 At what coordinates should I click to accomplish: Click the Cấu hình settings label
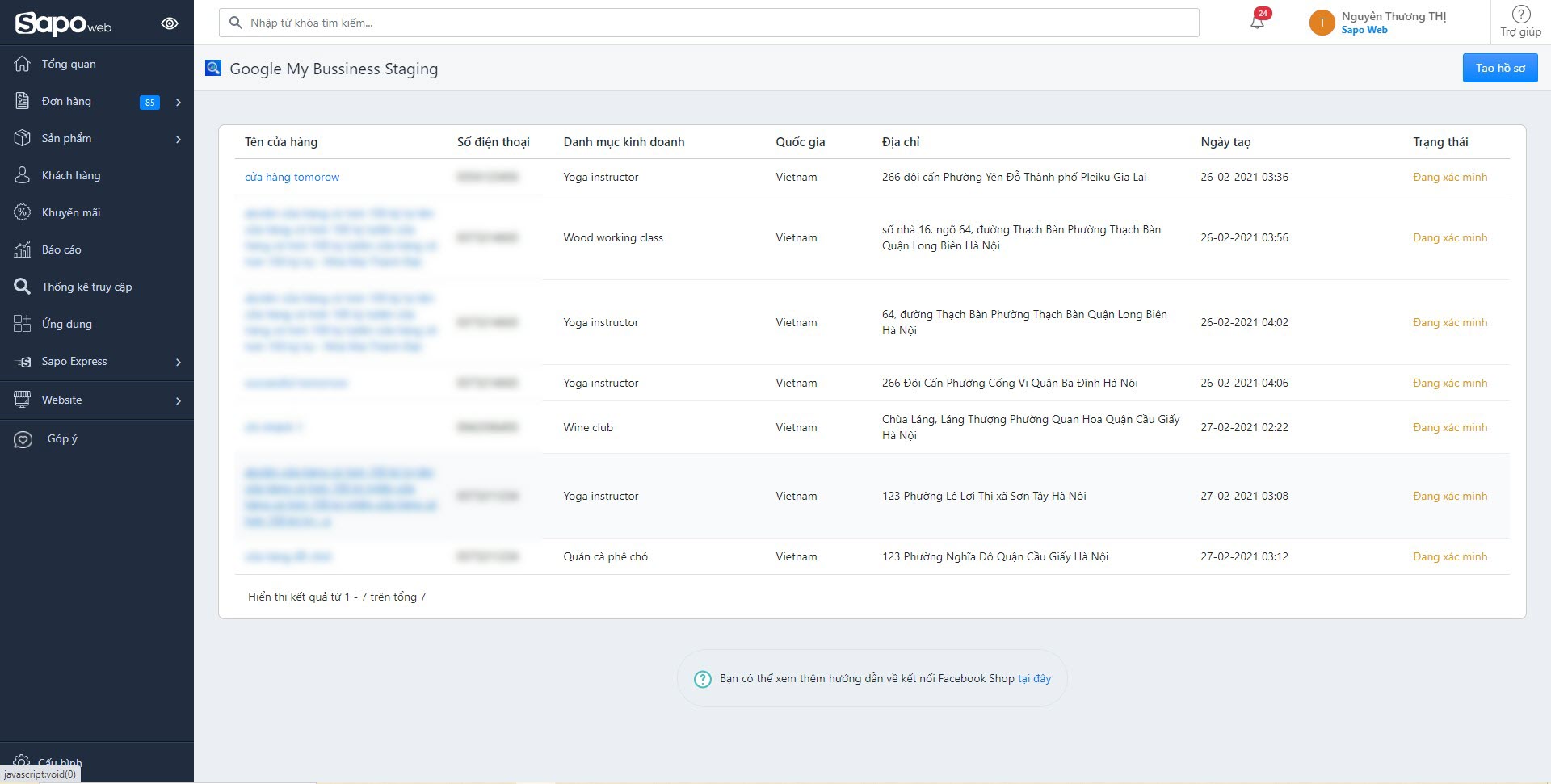(60, 762)
